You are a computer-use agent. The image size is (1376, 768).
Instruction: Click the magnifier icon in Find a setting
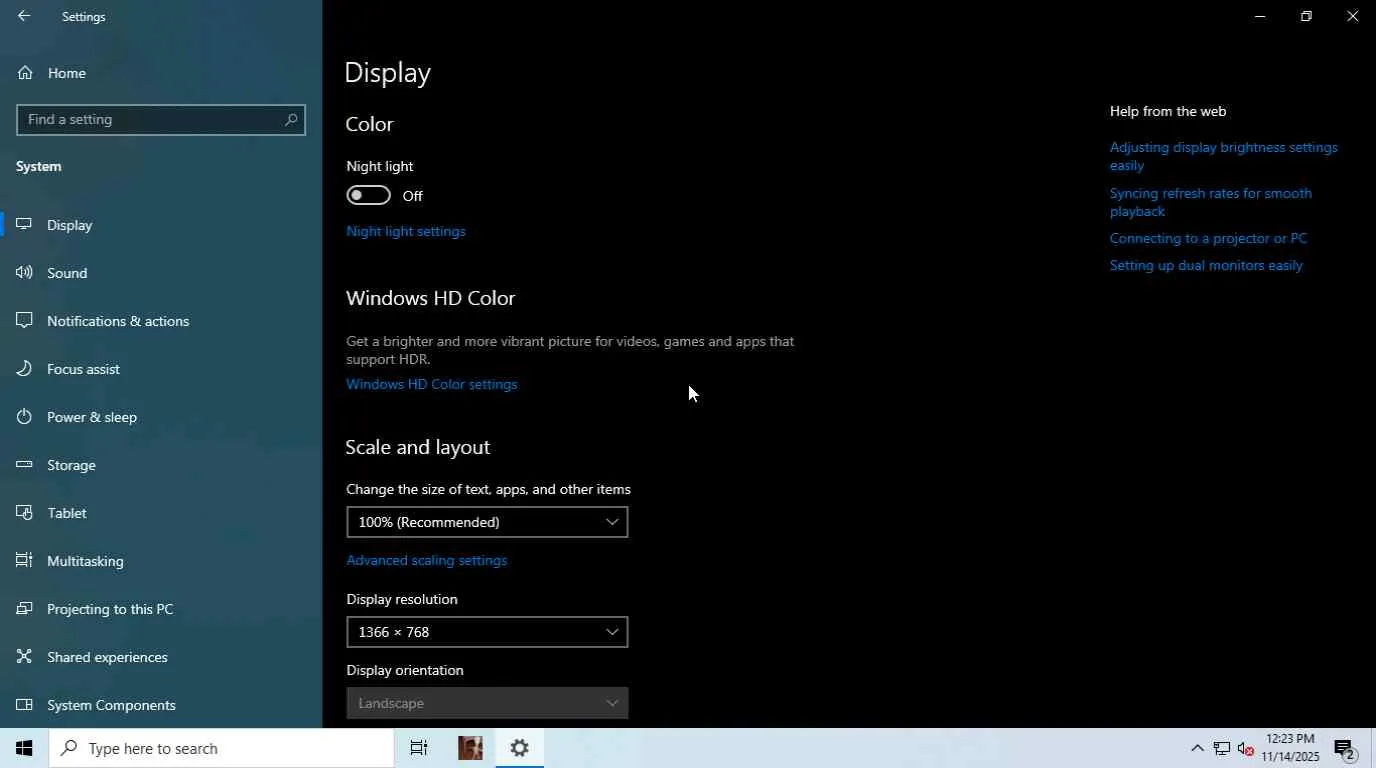click(x=291, y=120)
